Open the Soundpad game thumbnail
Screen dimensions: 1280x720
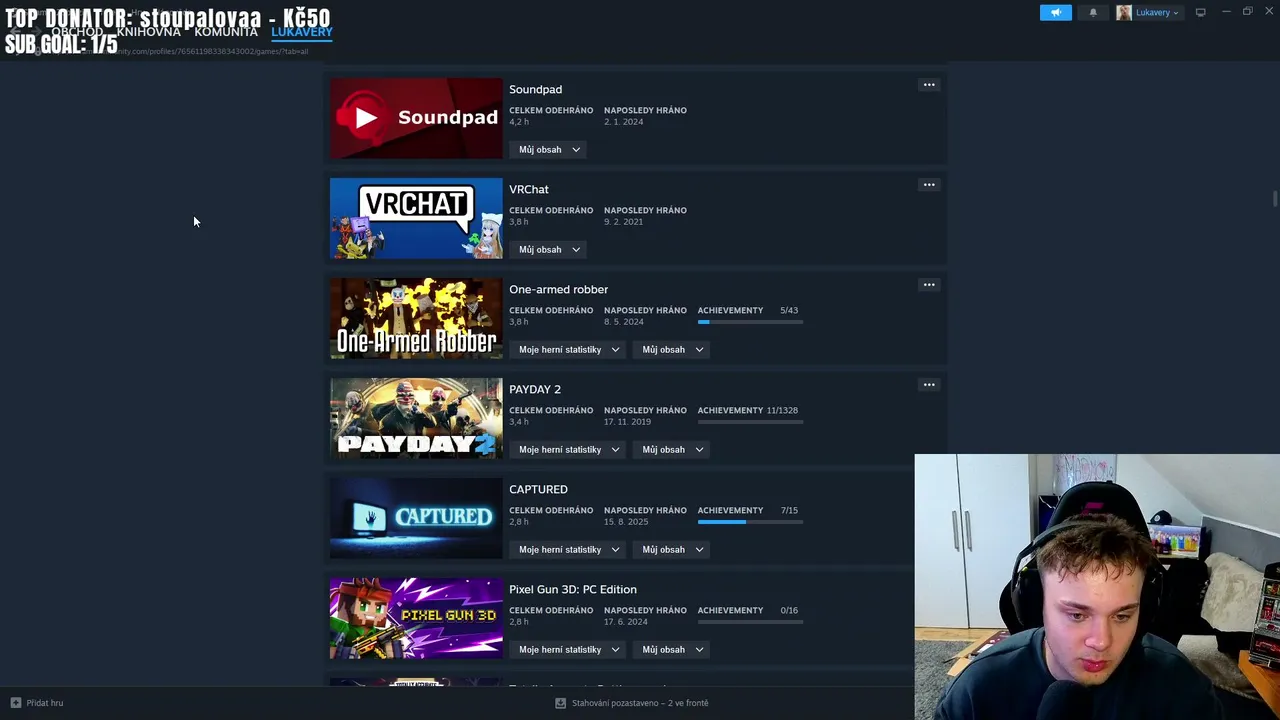[x=416, y=118]
